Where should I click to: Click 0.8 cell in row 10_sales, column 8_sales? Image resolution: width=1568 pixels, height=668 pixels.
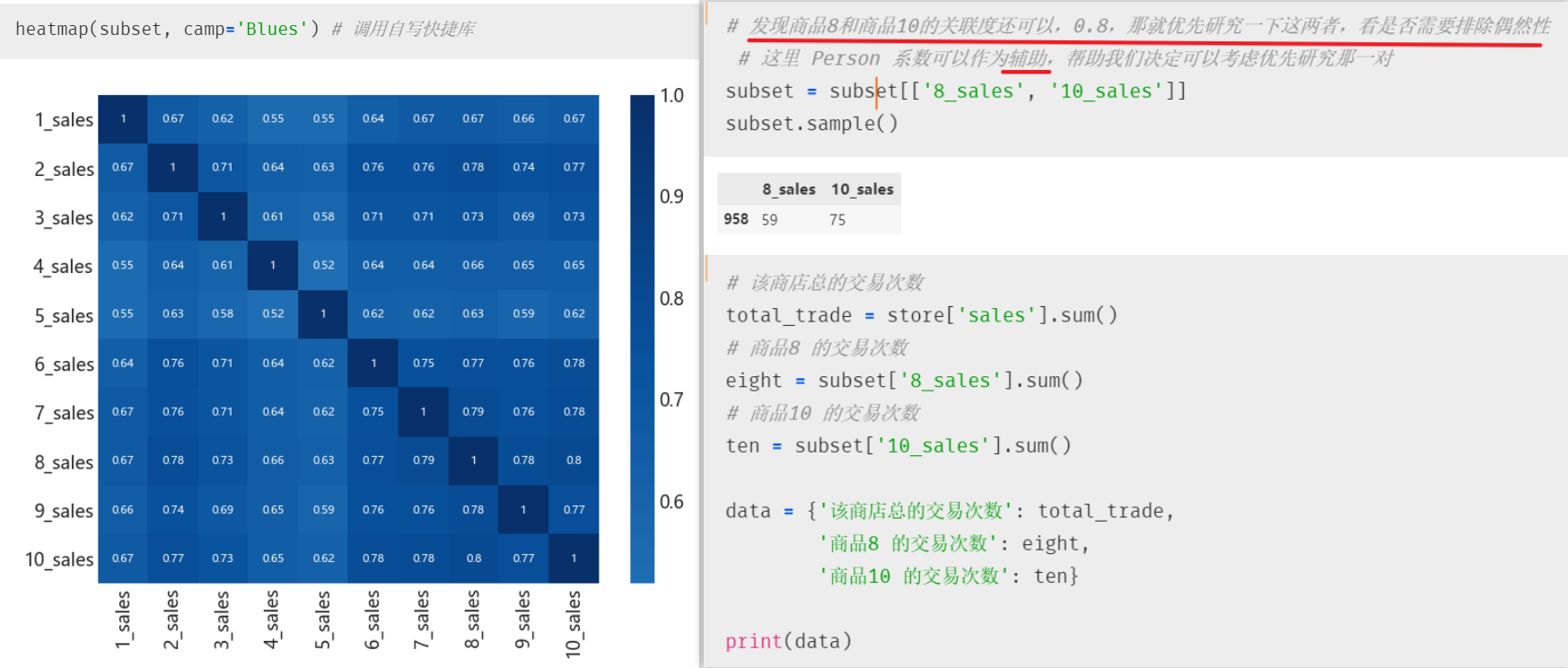tap(474, 558)
